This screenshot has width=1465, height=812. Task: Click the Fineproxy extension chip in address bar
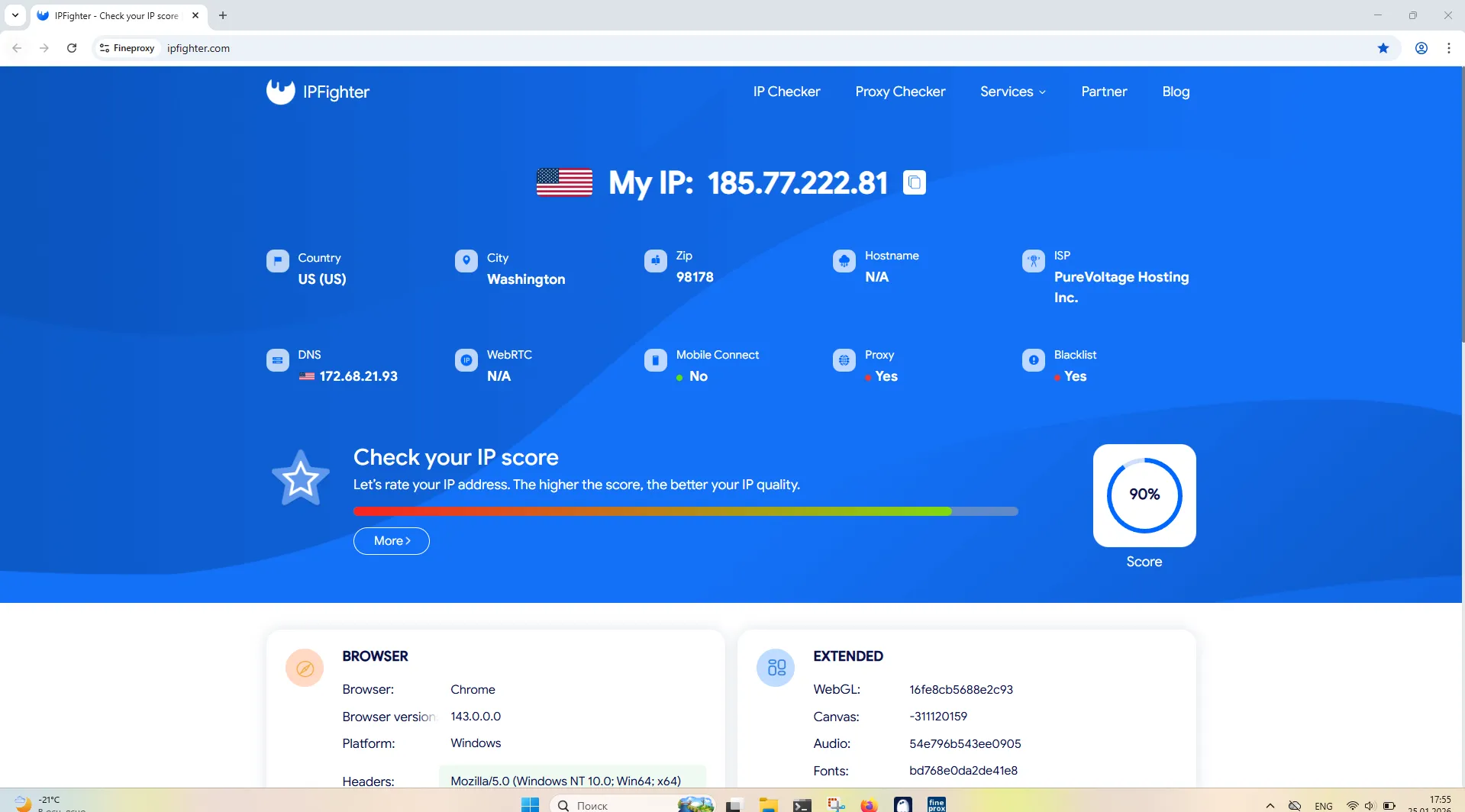[127, 48]
